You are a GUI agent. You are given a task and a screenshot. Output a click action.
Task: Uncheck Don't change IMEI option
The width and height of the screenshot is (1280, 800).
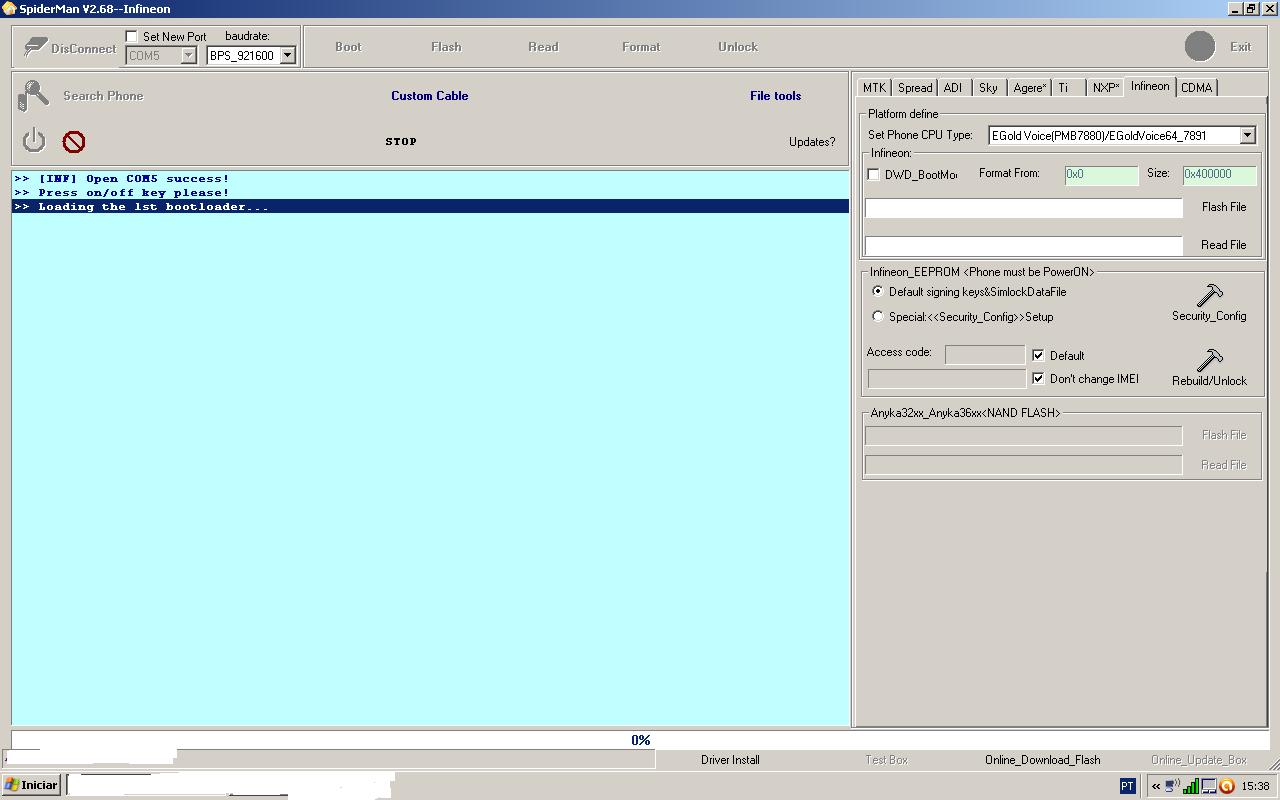(x=1038, y=379)
